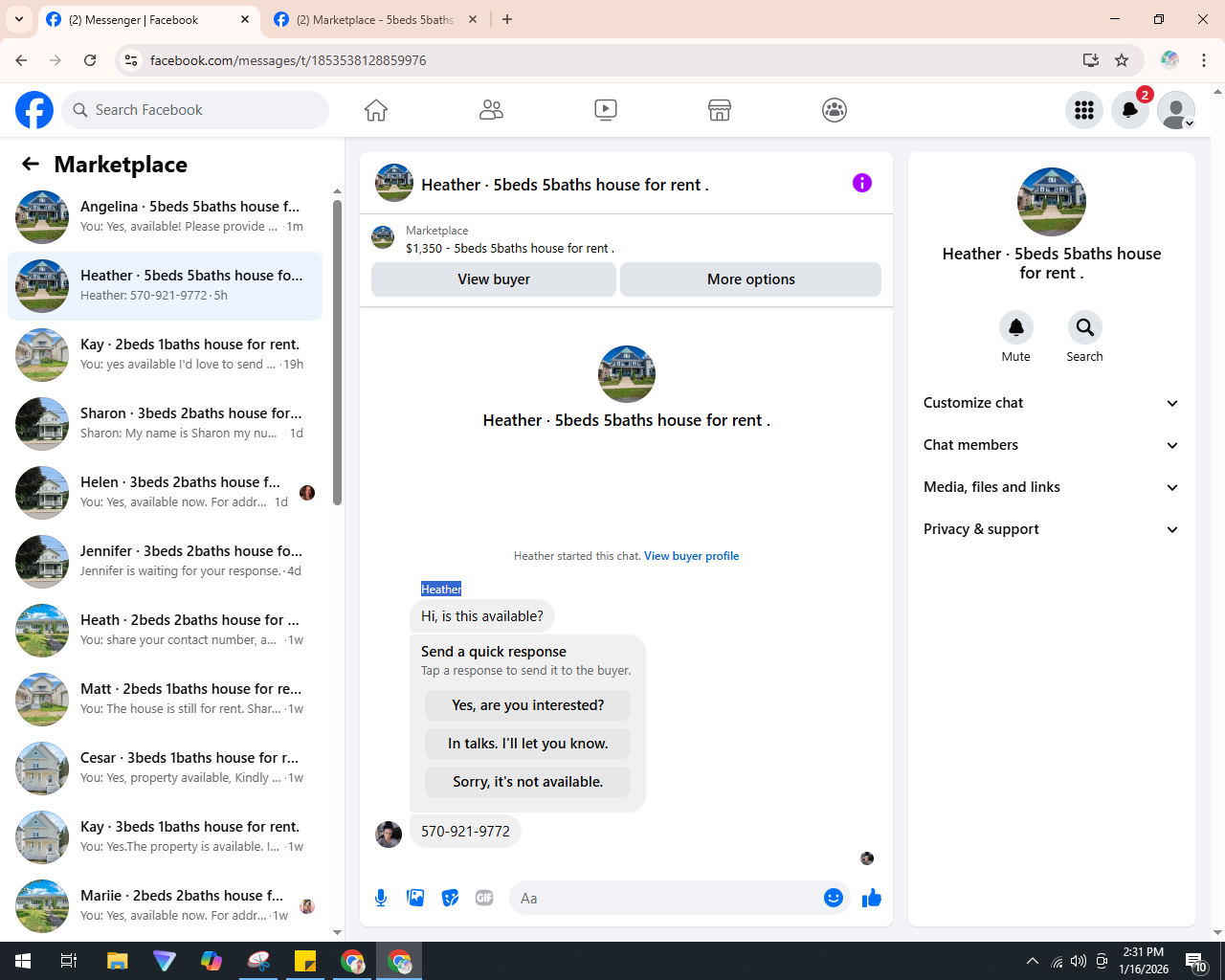Open Cesar 3beds 1baths conversation

166,768
